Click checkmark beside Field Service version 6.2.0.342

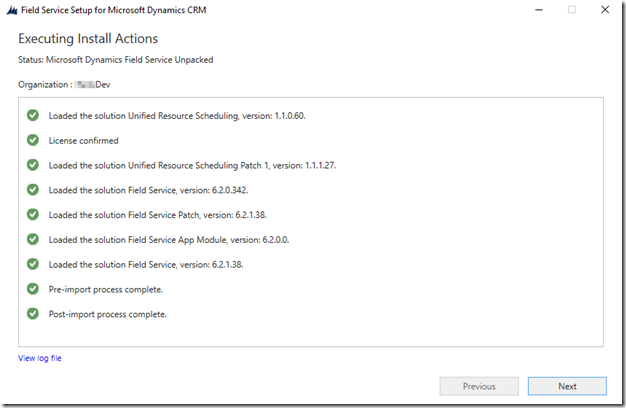tap(33, 190)
